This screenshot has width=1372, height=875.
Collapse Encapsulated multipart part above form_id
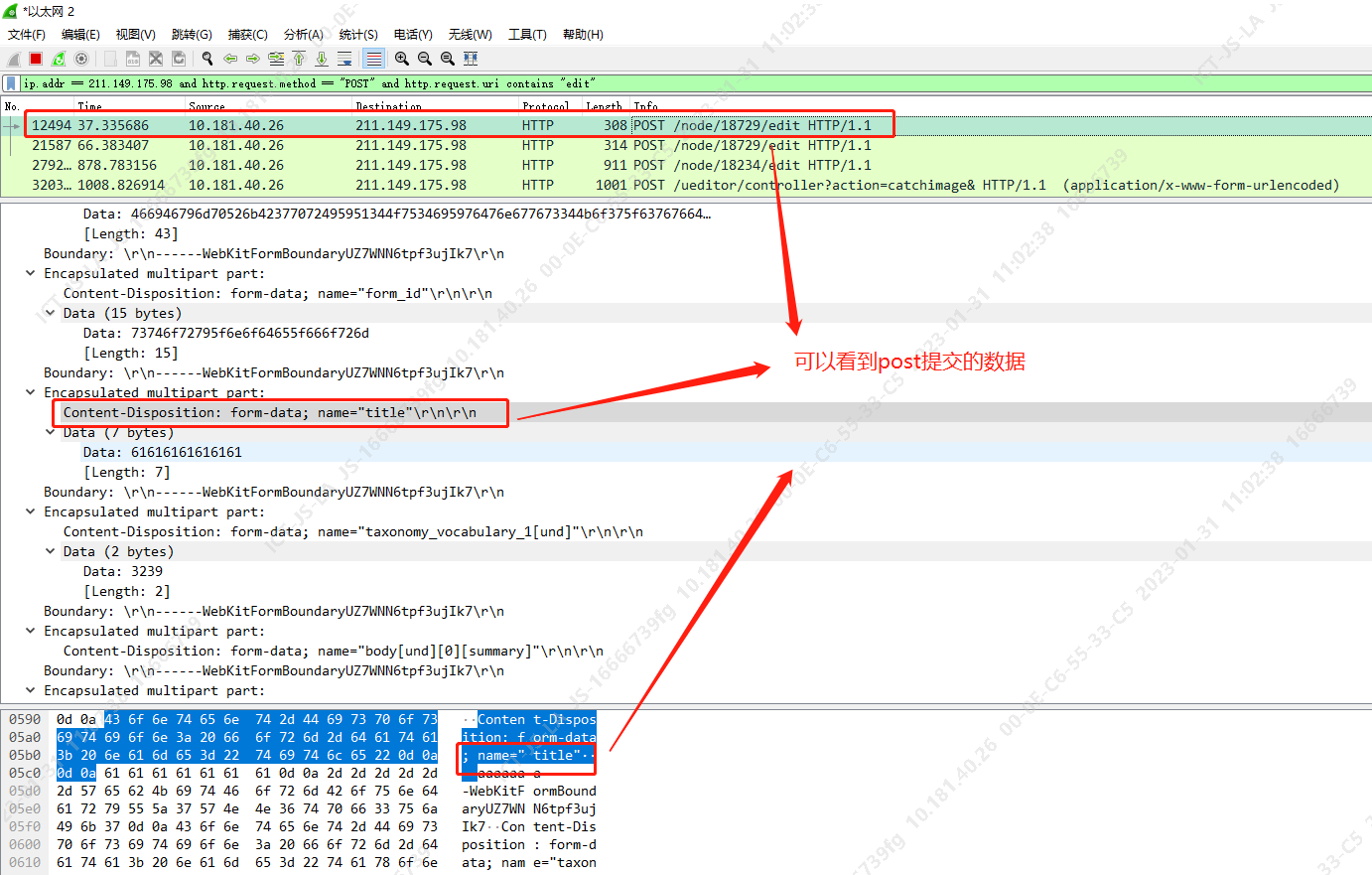click(31, 273)
